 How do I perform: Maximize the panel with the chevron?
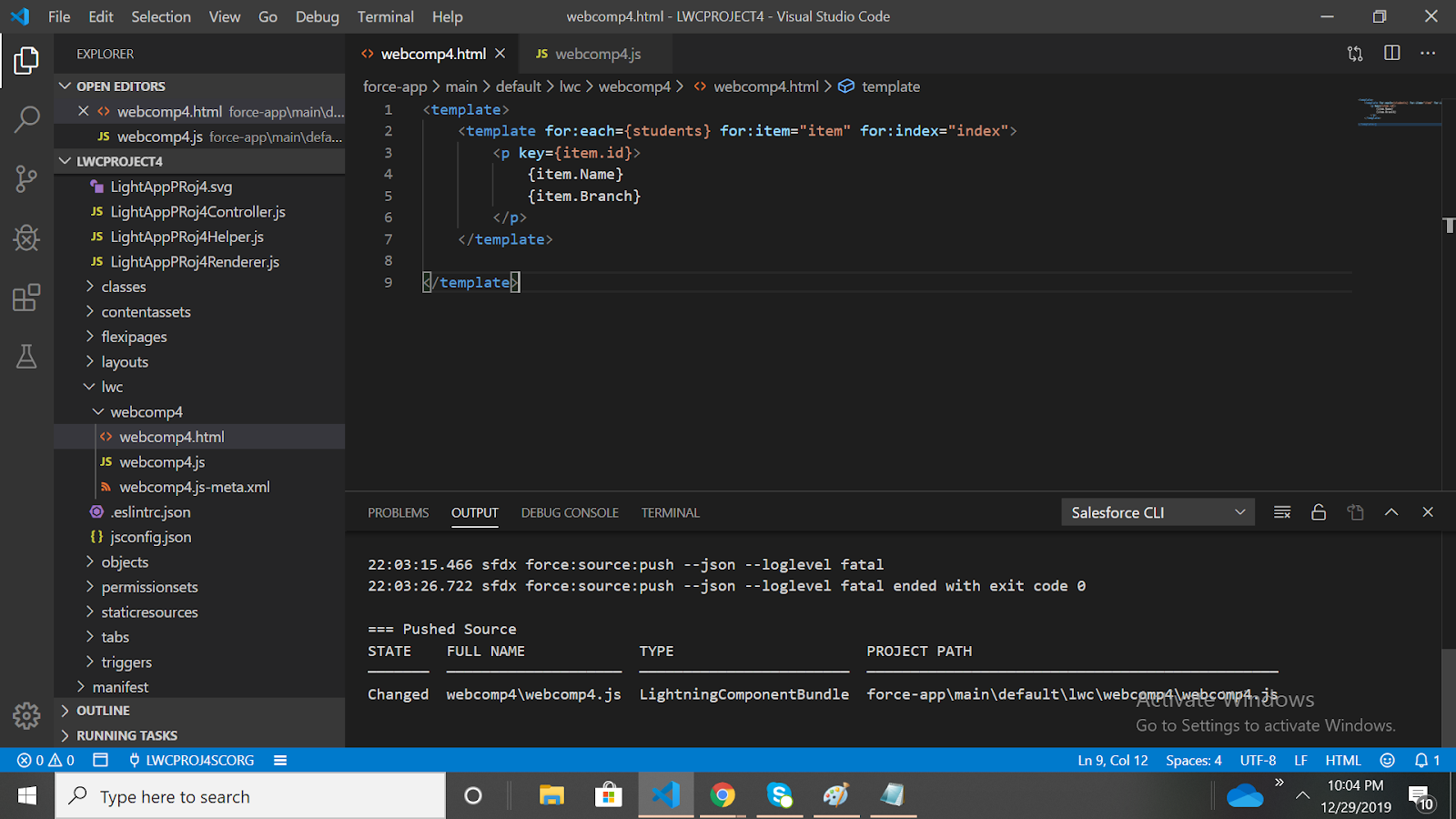point(1391,511)
